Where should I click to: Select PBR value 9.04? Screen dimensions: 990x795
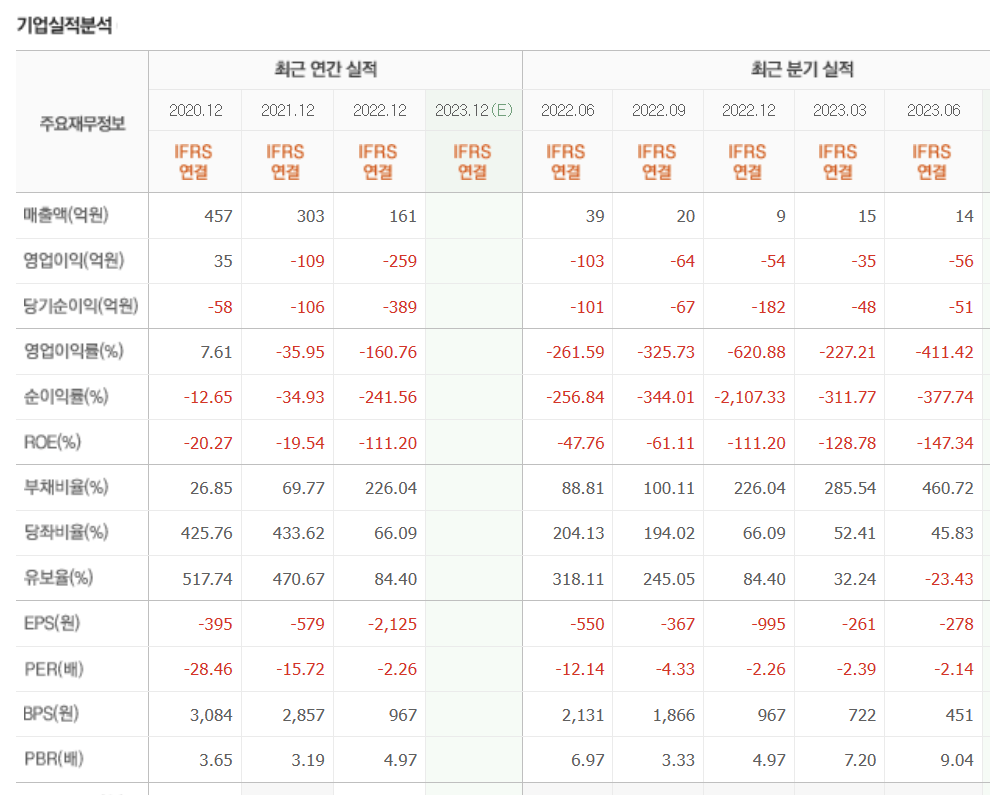[x=957, y=760]
